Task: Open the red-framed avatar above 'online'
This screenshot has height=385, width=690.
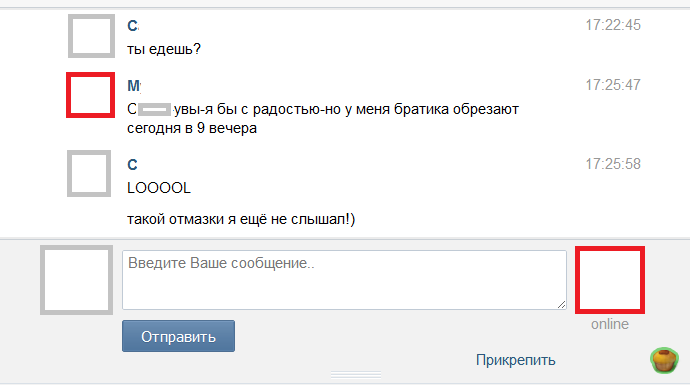Action: [x=610, y=280]
